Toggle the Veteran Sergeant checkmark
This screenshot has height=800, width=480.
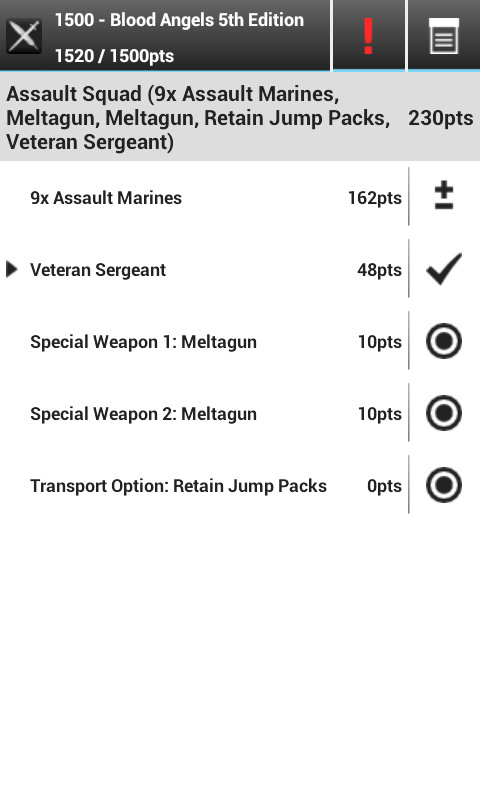pos(444,268)
